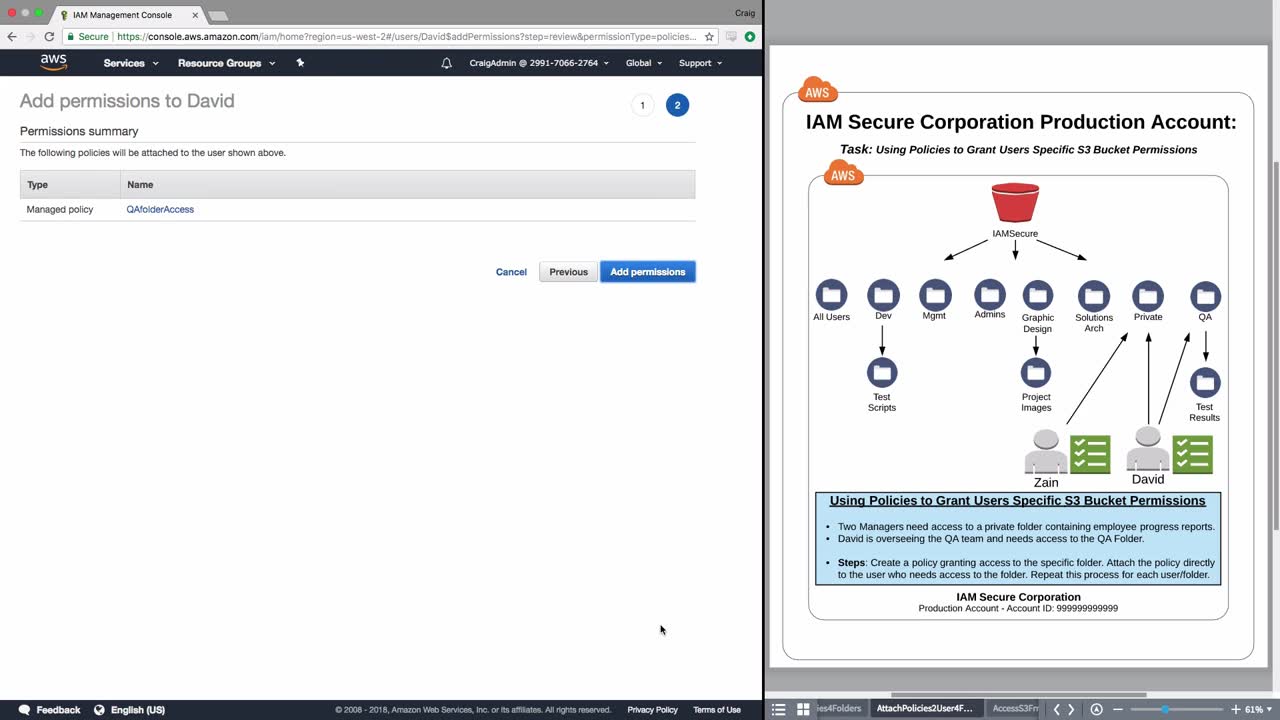Select the Test Scripts folder icon

pos(882,373)
